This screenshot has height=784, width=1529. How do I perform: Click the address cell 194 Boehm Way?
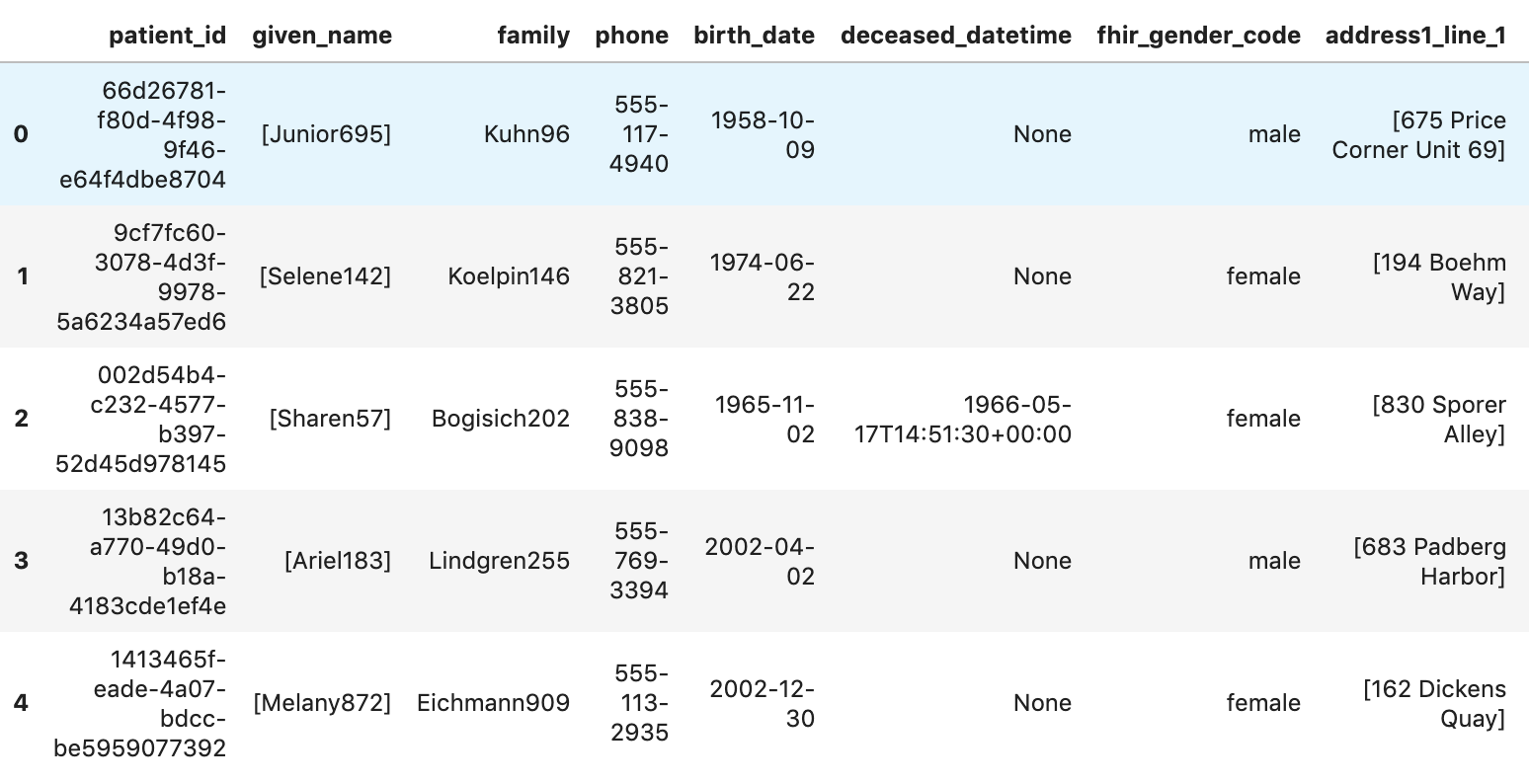(1439, 276)
